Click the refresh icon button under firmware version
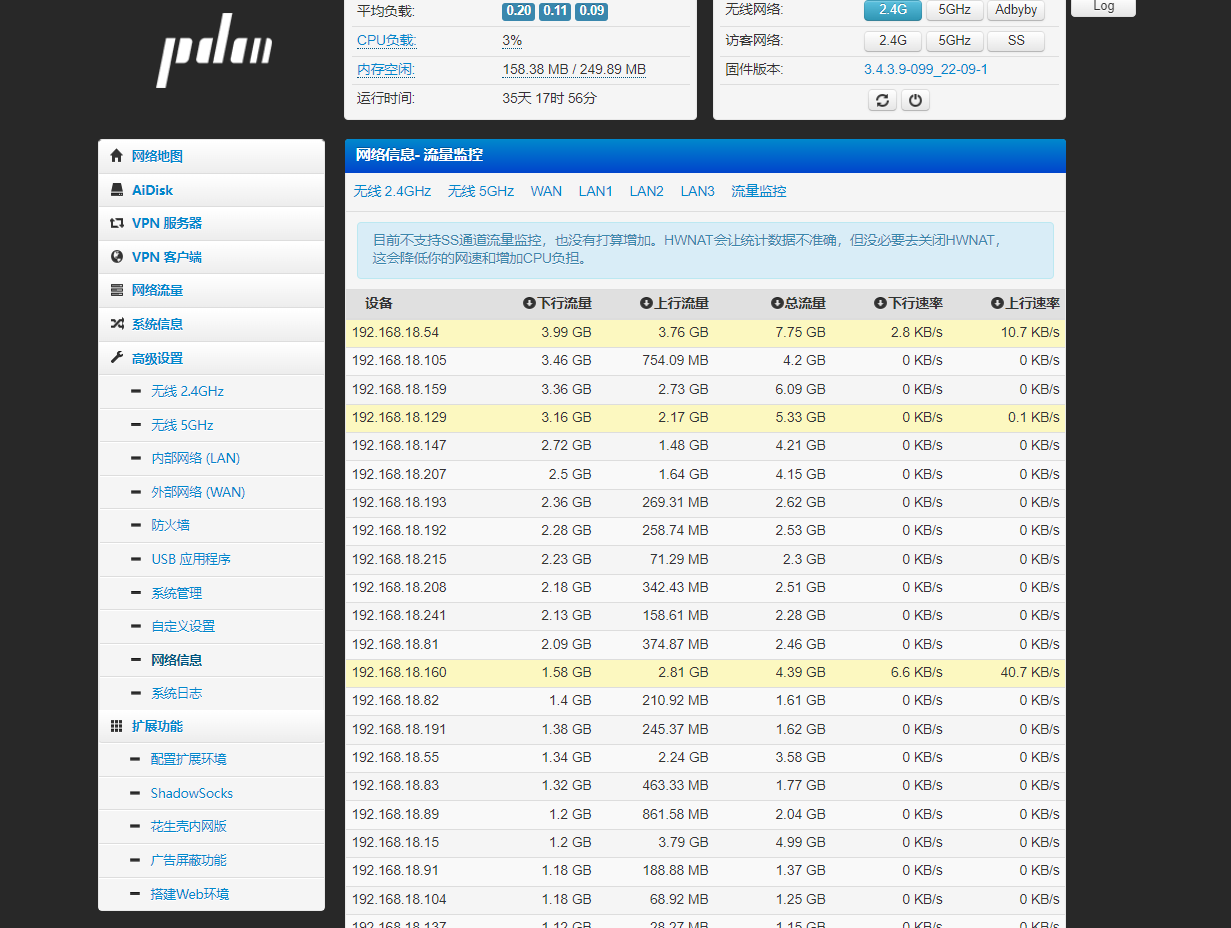 pyautogui.click(x=882, y=100)
